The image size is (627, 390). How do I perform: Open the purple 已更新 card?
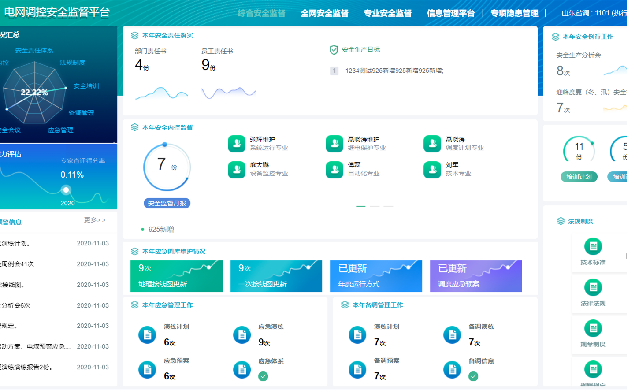(x=476, y=276)
